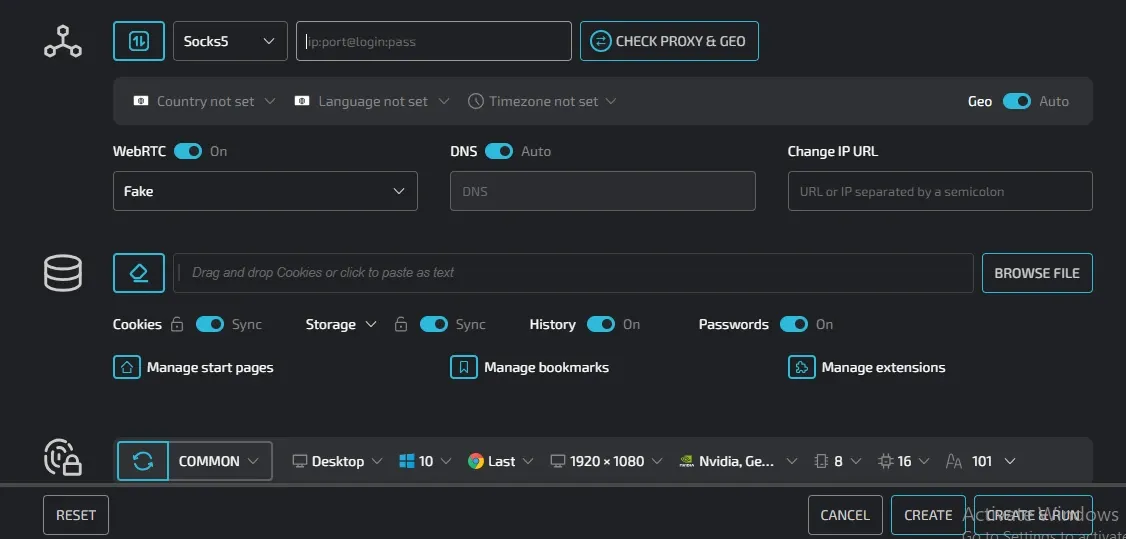Click the eraser icon to clear cookies
Viewport: 1126px width, 539px height.
coord(139,273)
